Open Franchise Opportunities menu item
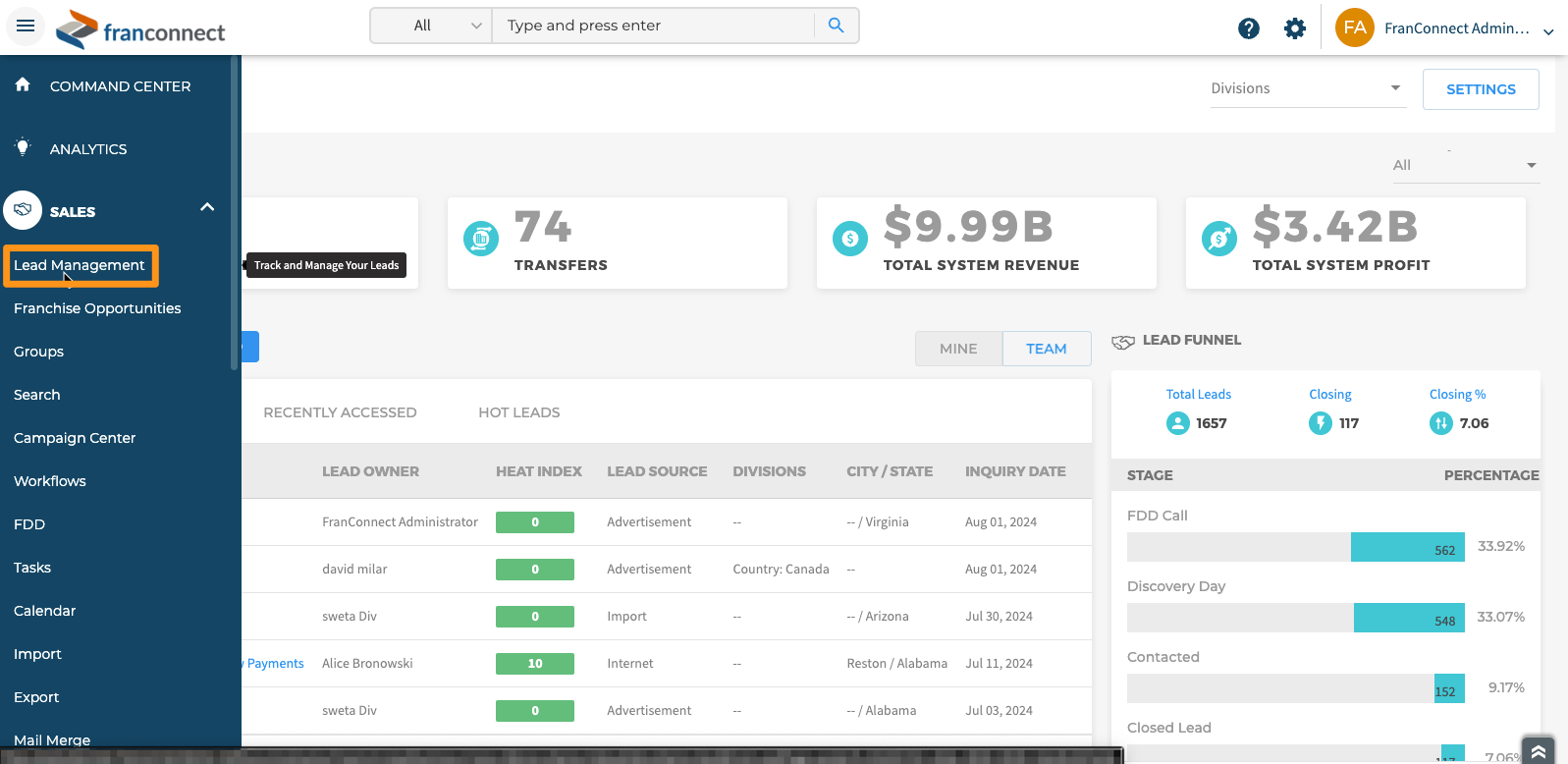Screen dimensions: 1568x764 97,308
